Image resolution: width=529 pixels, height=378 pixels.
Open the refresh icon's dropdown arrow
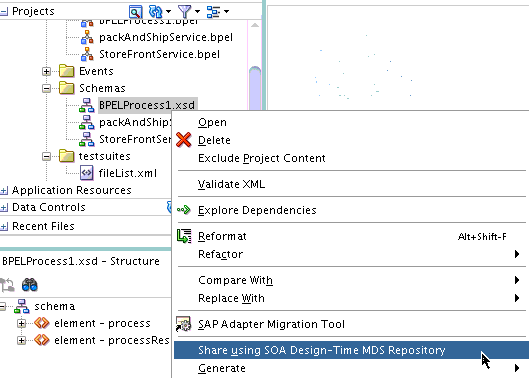[168, 12]
